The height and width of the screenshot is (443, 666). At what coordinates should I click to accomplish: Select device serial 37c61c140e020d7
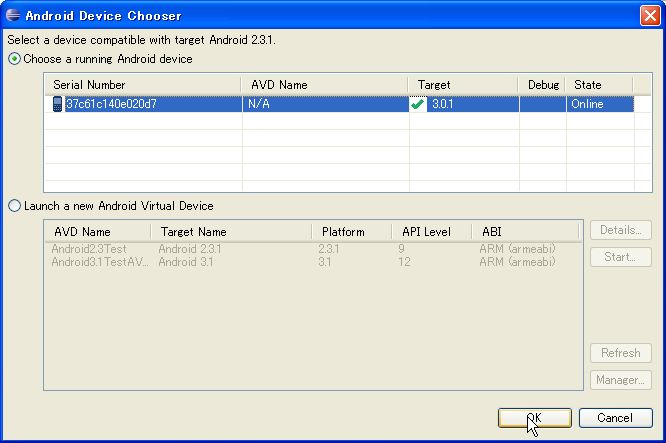[111, 104]
